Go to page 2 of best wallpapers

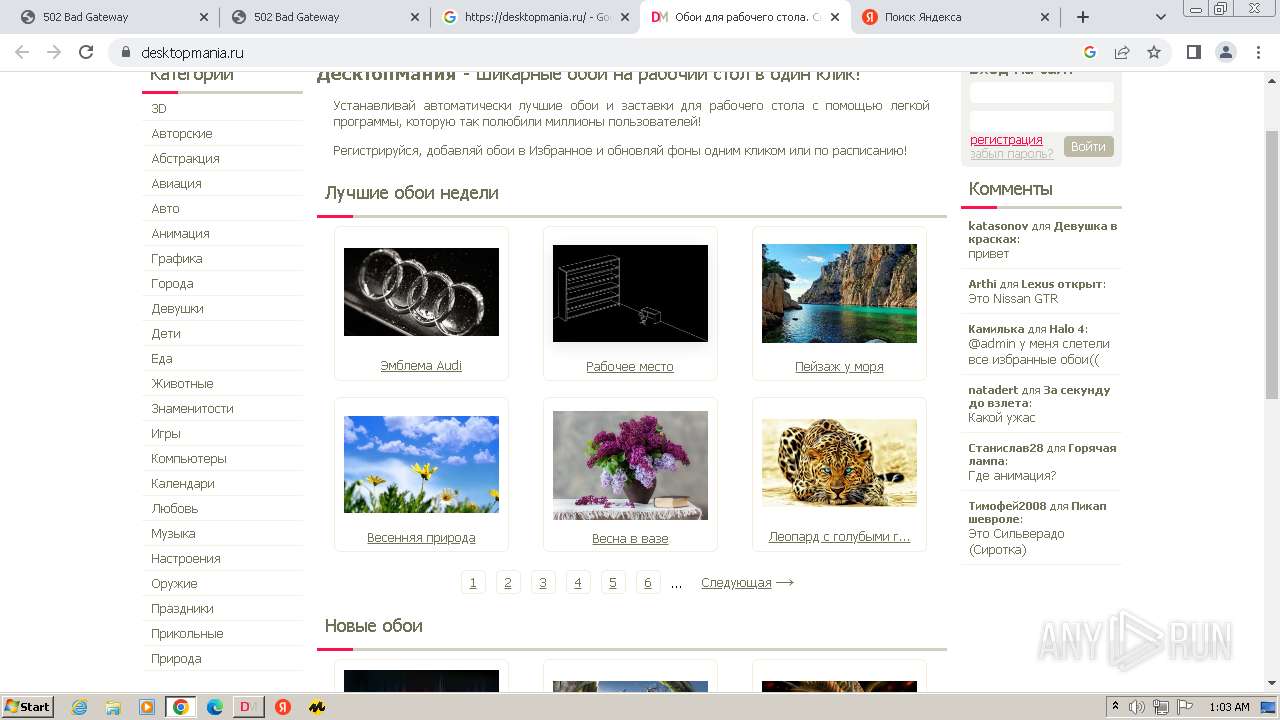[508, 583]
